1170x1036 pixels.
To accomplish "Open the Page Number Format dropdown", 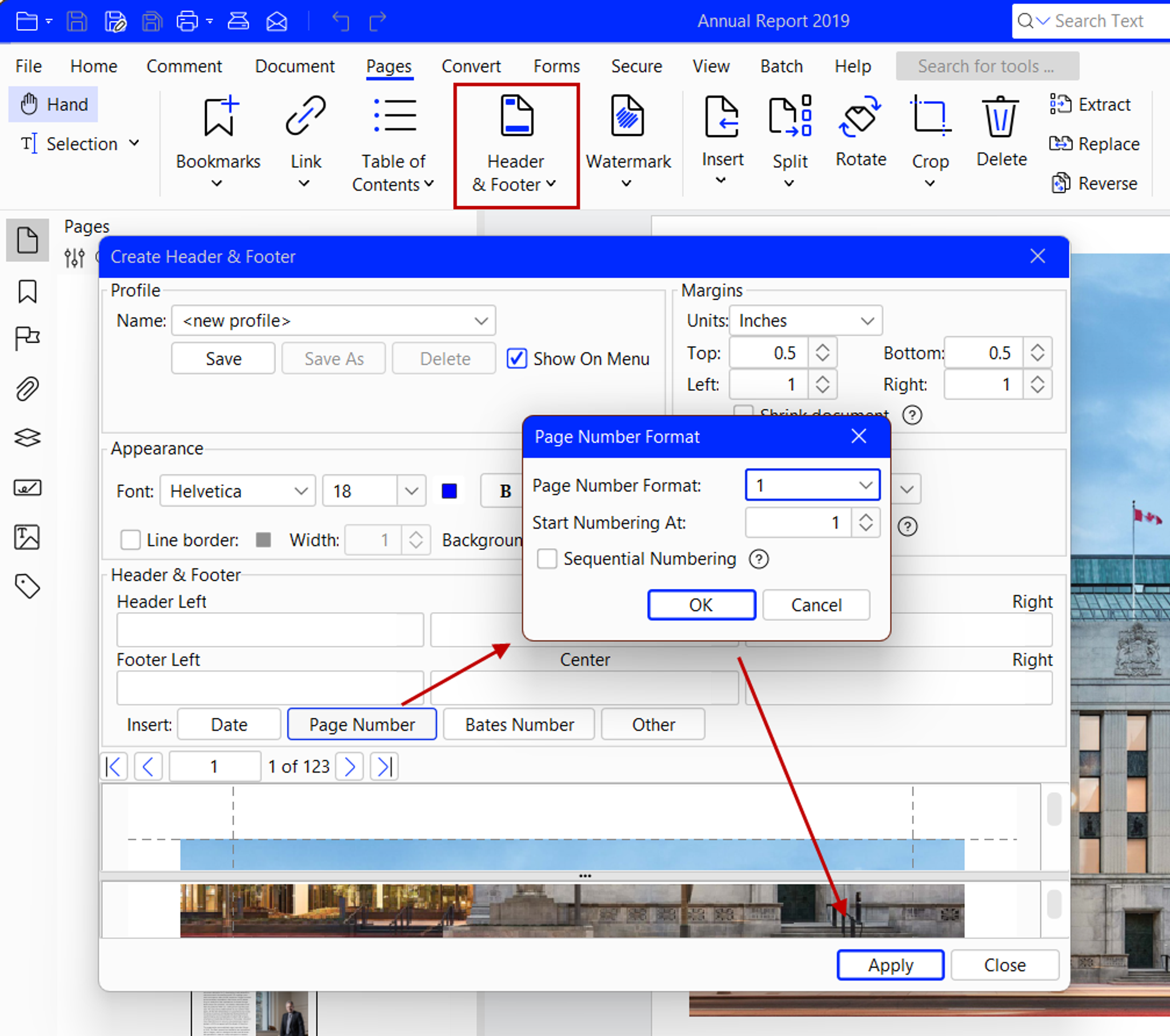I will [x=812, y=485].
